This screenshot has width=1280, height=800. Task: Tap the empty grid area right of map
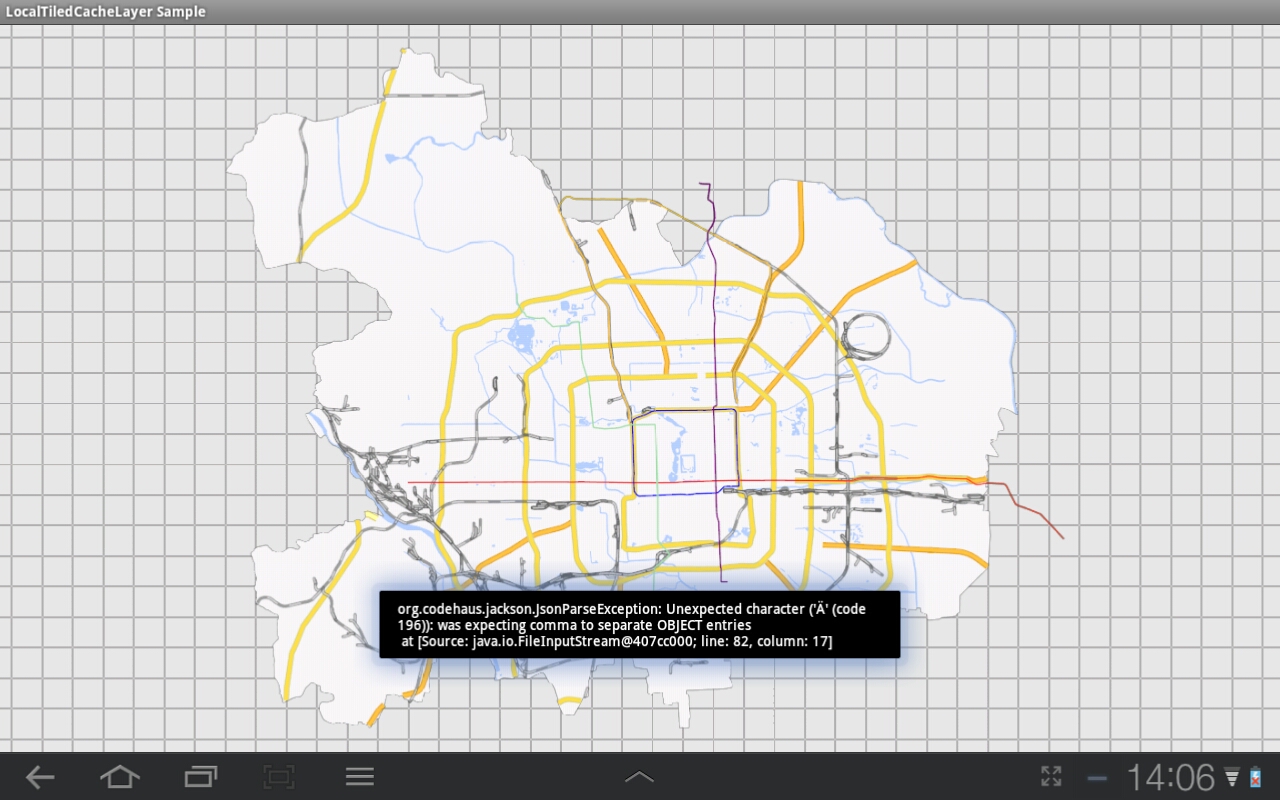click(1150, 400)
